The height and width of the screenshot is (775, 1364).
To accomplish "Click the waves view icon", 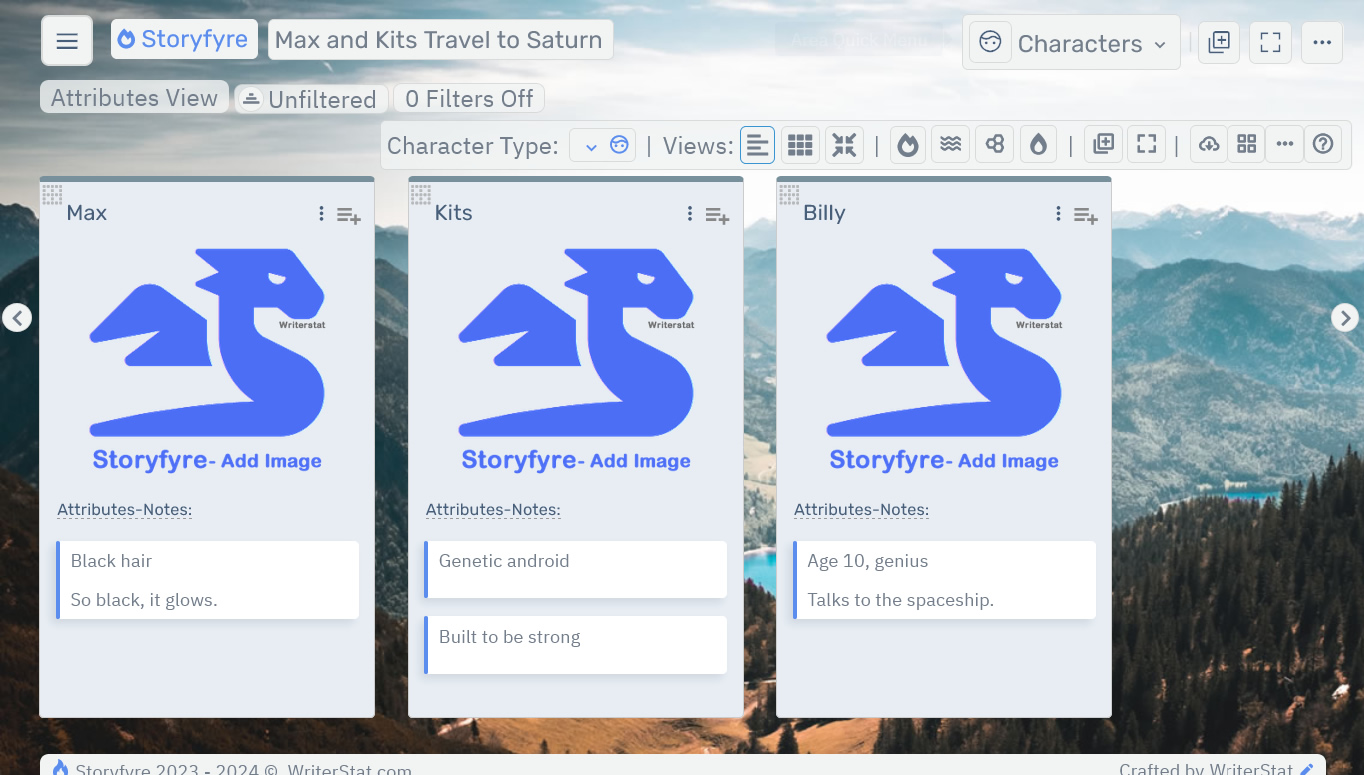I will click(950, 144).
